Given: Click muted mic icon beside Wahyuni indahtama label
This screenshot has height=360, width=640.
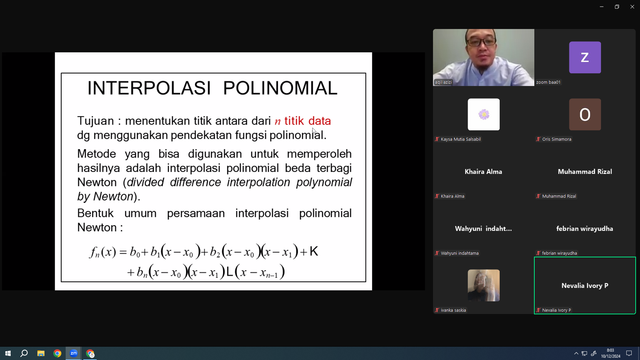Looking at the screenshot, I should 437,253.
